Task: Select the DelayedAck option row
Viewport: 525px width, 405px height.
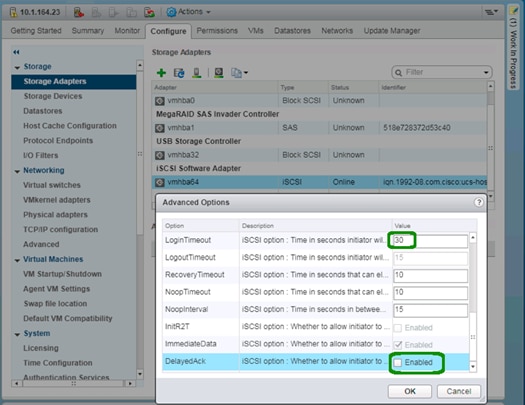Action: pyautogui.click(x=316, y=362)
